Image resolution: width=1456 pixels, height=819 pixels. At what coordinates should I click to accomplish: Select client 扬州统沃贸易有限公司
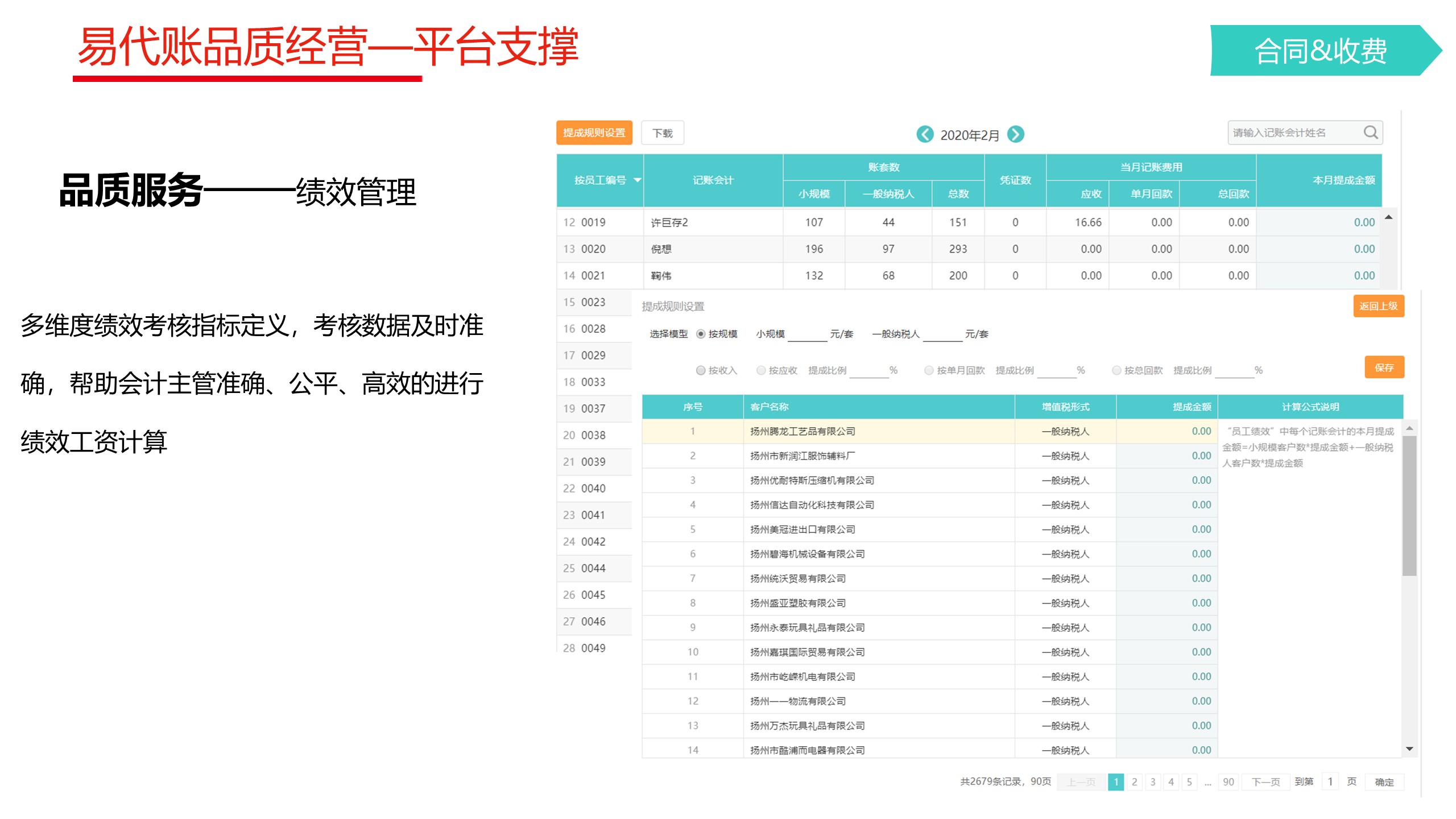tap(798, 578)
